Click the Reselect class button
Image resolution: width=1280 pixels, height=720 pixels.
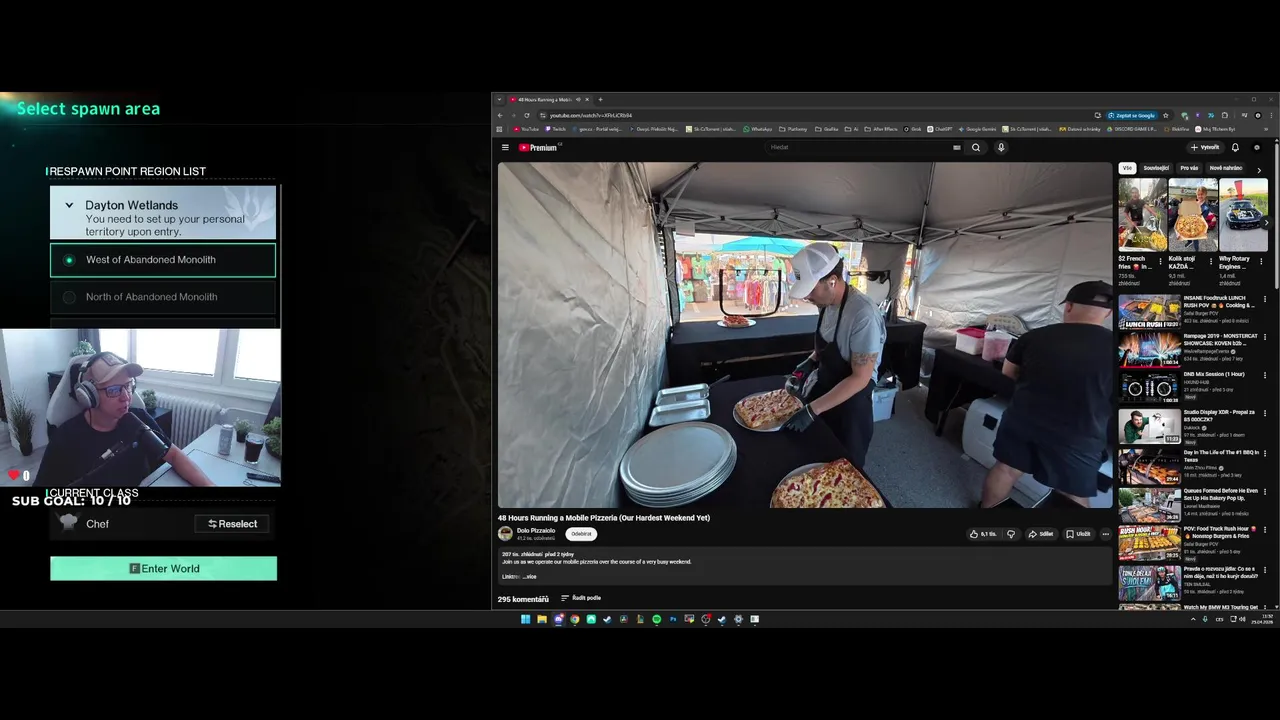coord(232,524)
